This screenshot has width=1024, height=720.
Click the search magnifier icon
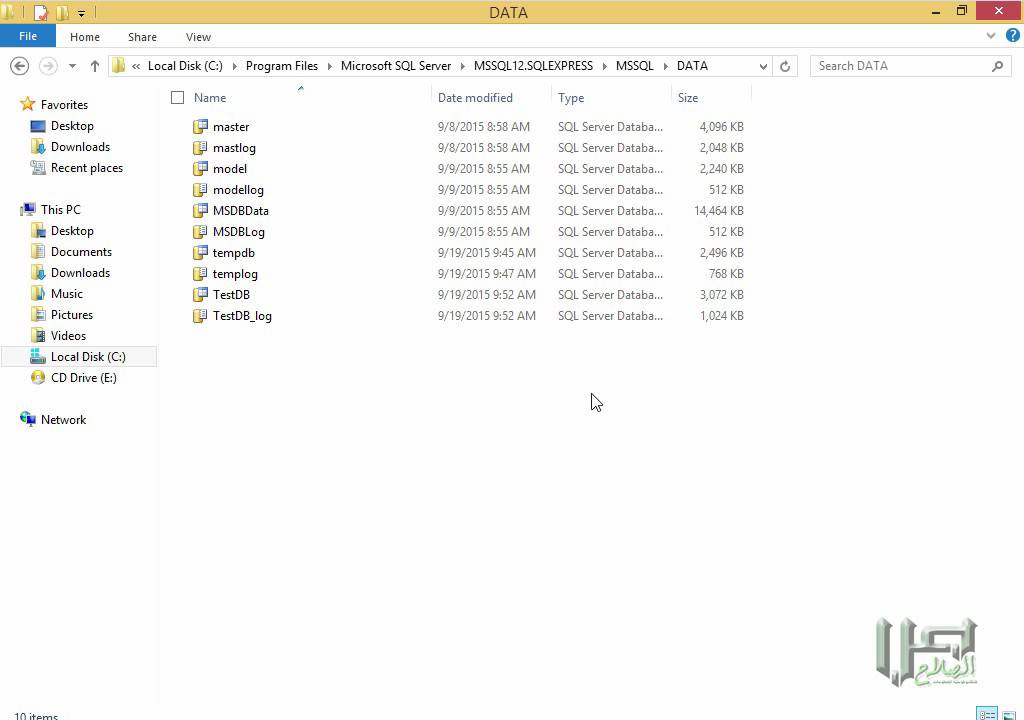[x=997, y=66]
